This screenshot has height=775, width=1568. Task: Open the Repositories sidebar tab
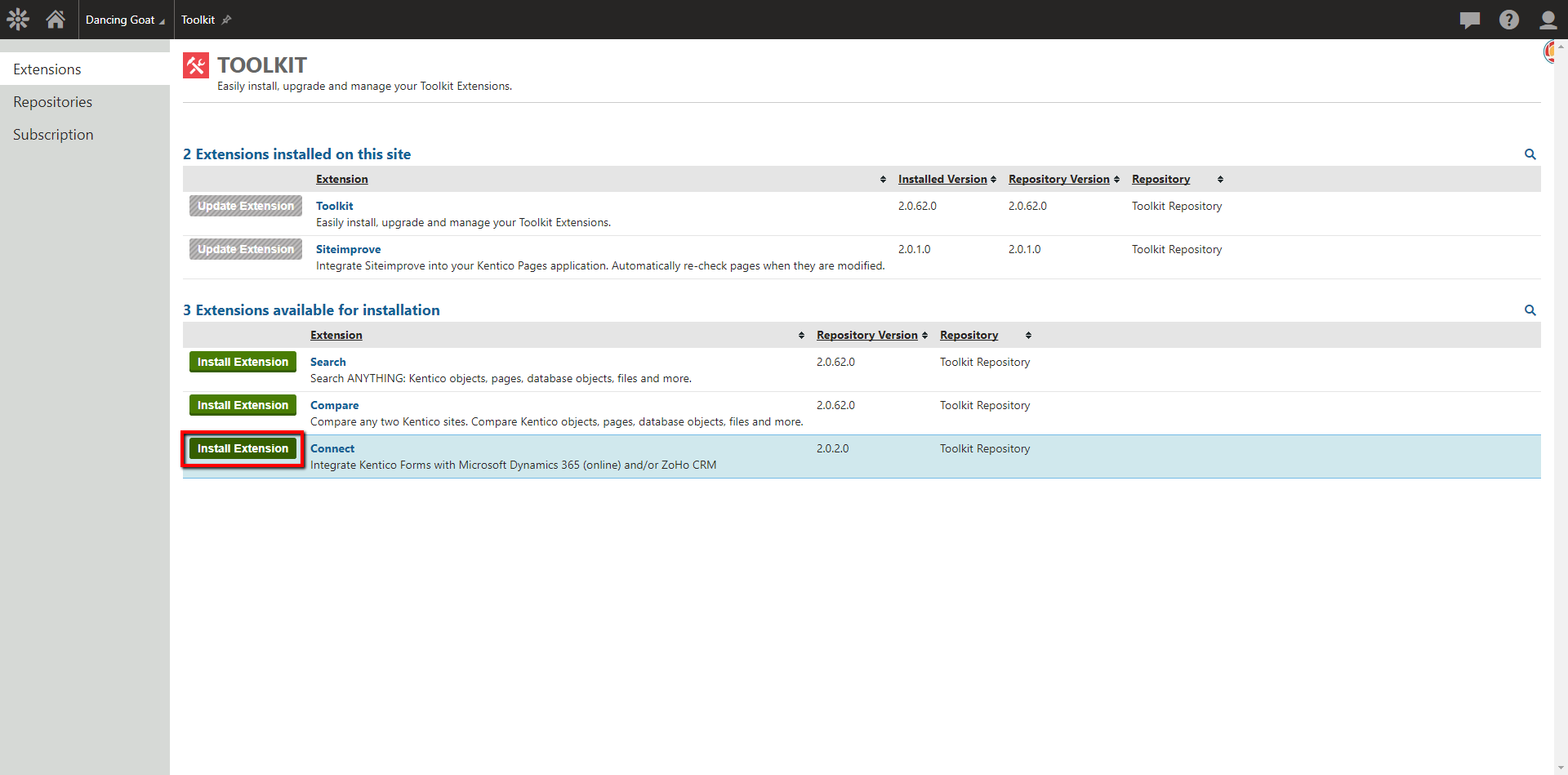click(85, 101)
